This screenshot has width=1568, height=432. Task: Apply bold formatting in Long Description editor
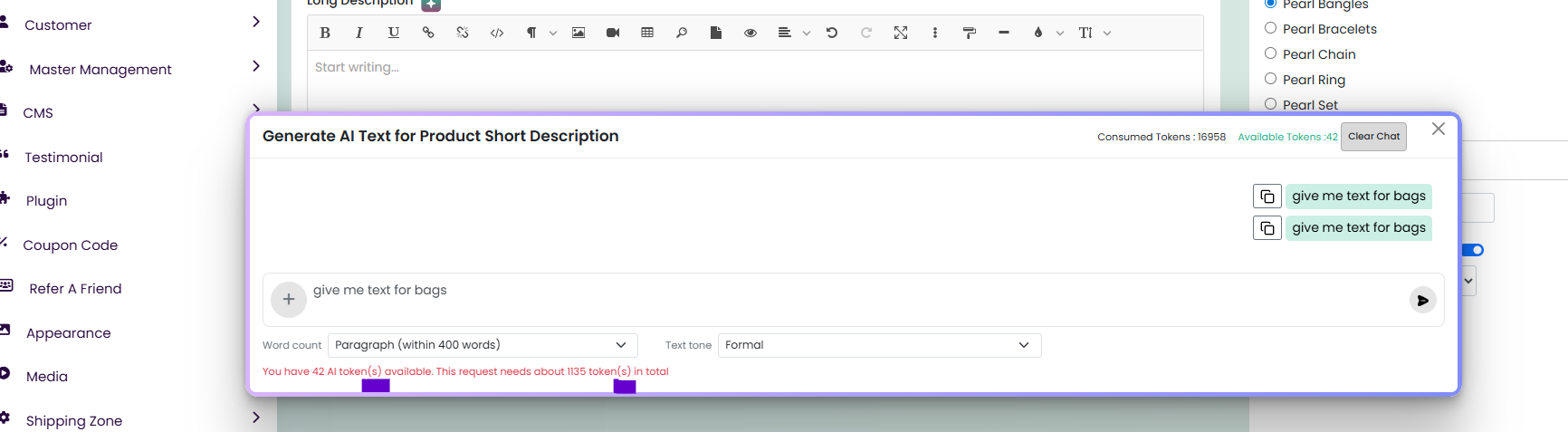click(x=325, y=33)
